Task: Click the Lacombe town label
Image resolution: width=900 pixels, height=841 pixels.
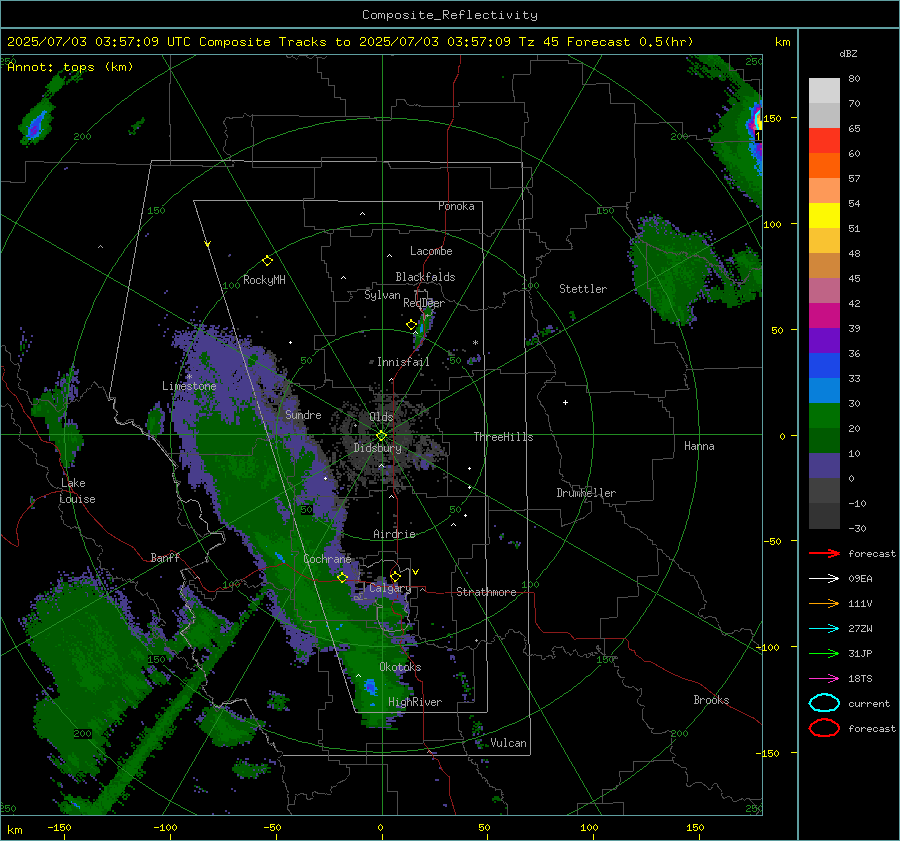Action: pos(431,251)
